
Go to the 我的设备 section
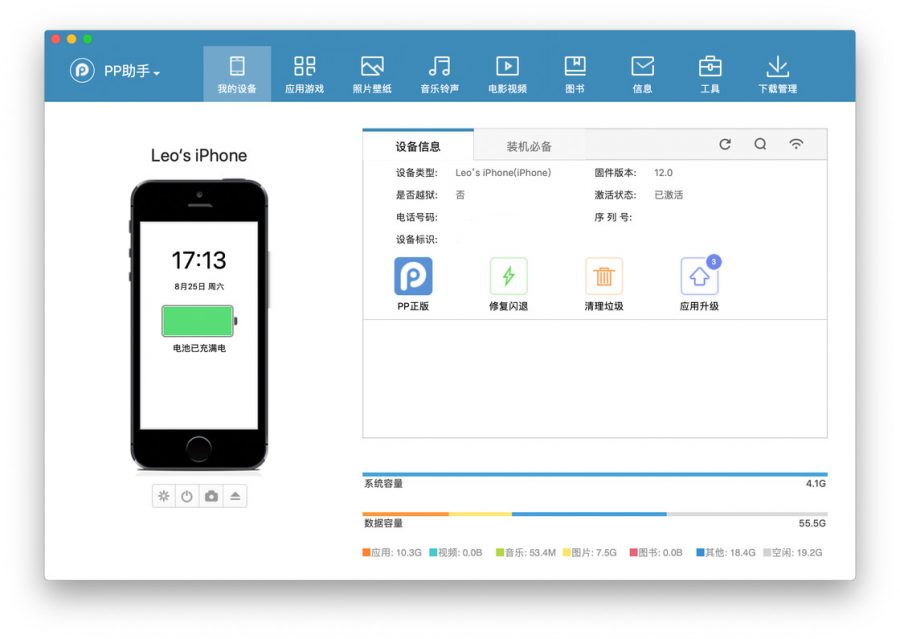[237, 74]
